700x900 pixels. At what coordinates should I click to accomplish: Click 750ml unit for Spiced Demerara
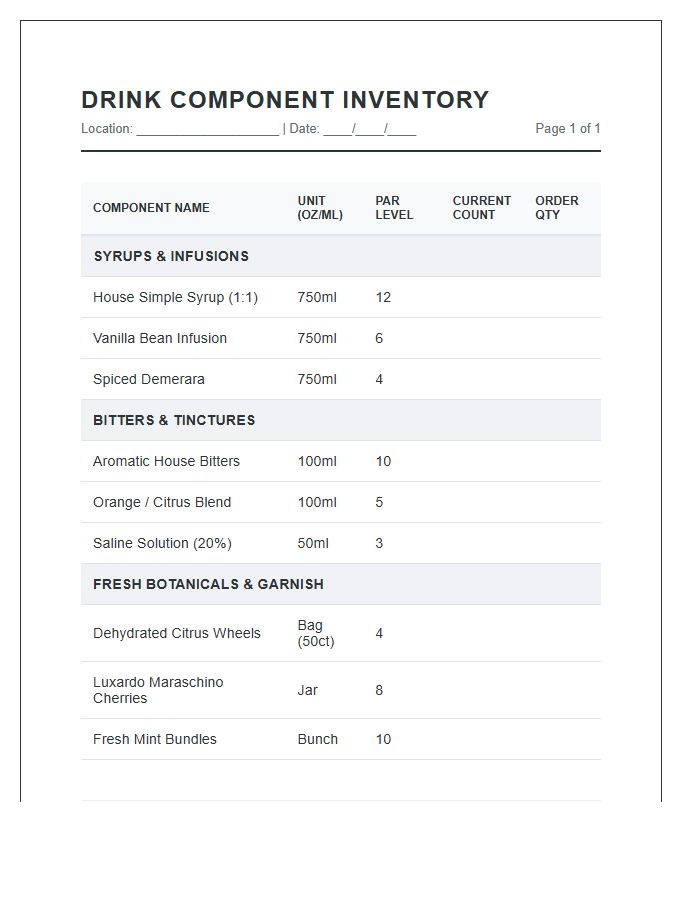(x=317, y=379)
